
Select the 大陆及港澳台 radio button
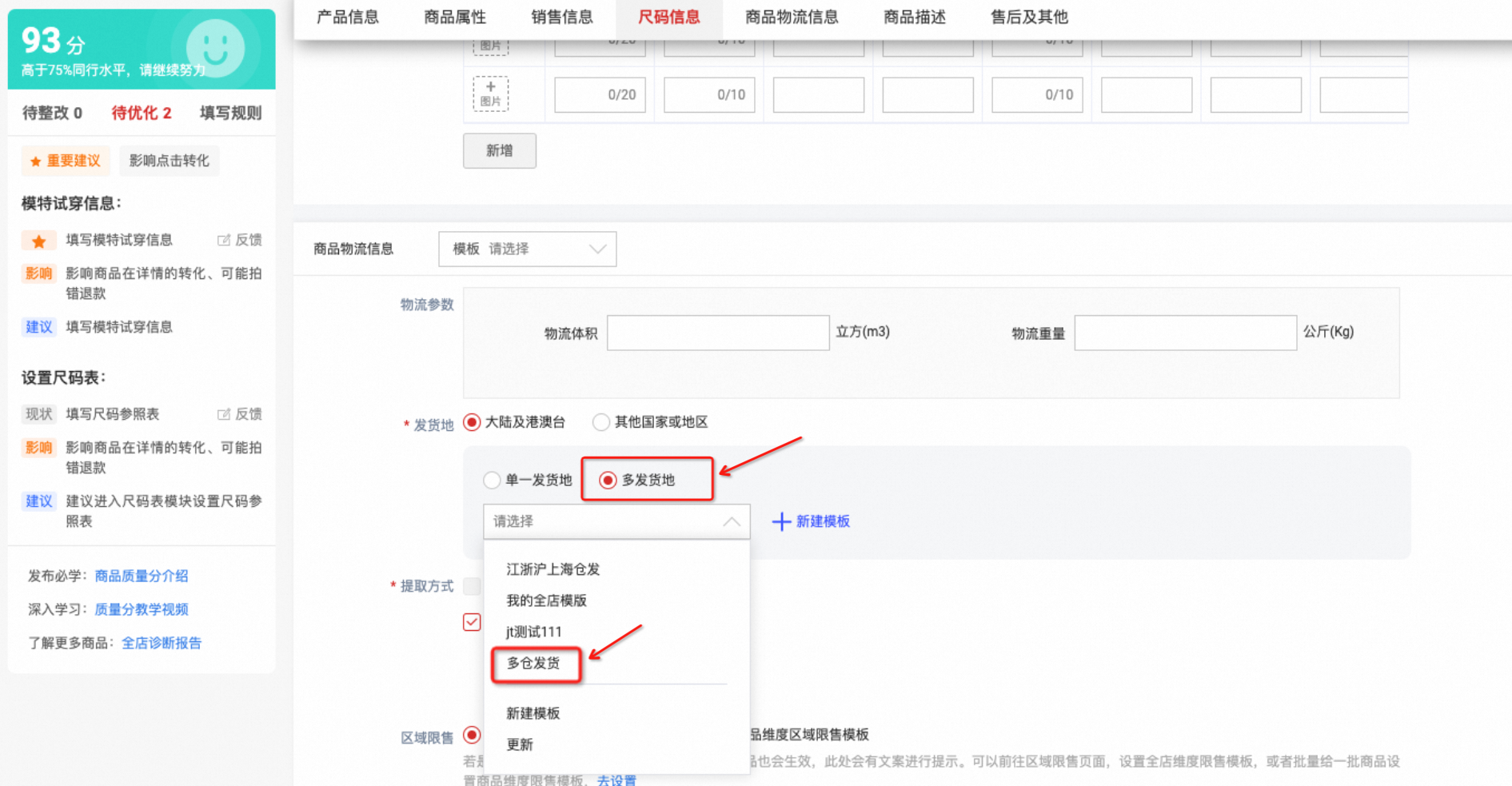point(473,422)
